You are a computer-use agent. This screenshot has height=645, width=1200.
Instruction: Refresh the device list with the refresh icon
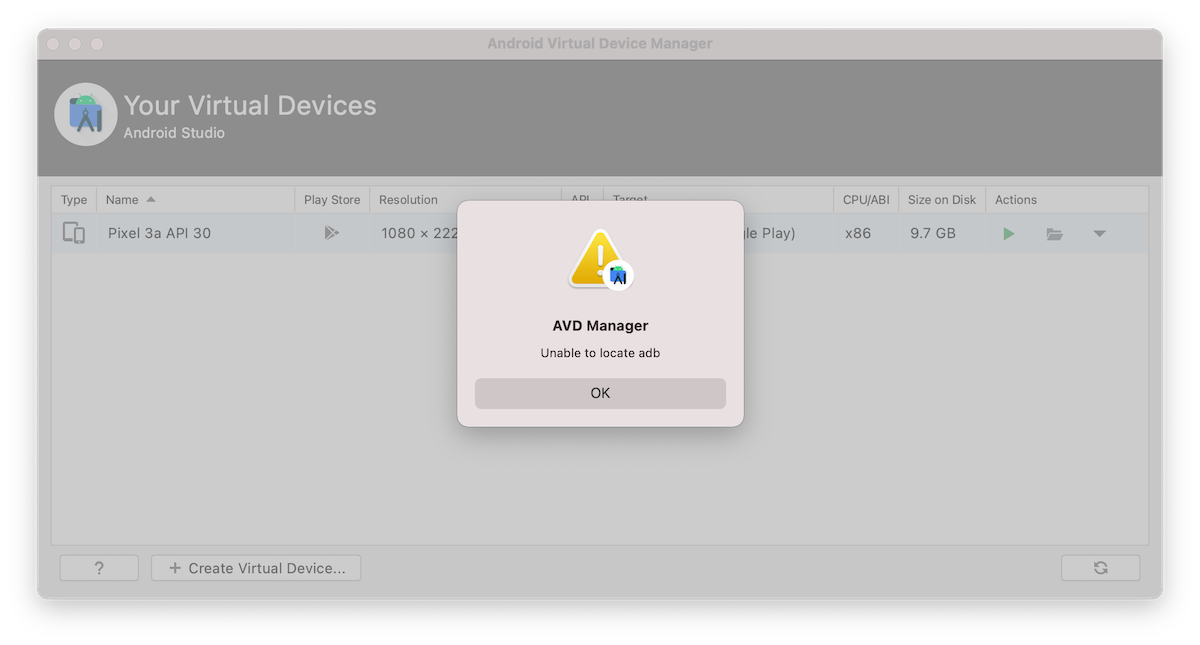1100,568
